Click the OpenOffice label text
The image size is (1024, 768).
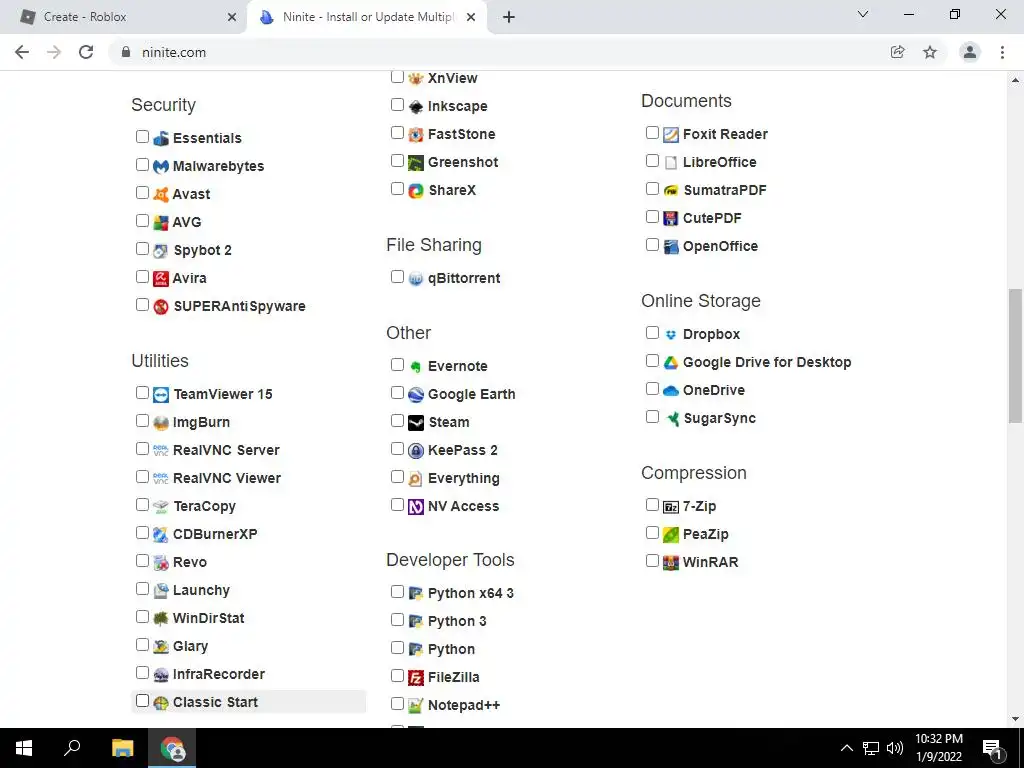[720, 247]
